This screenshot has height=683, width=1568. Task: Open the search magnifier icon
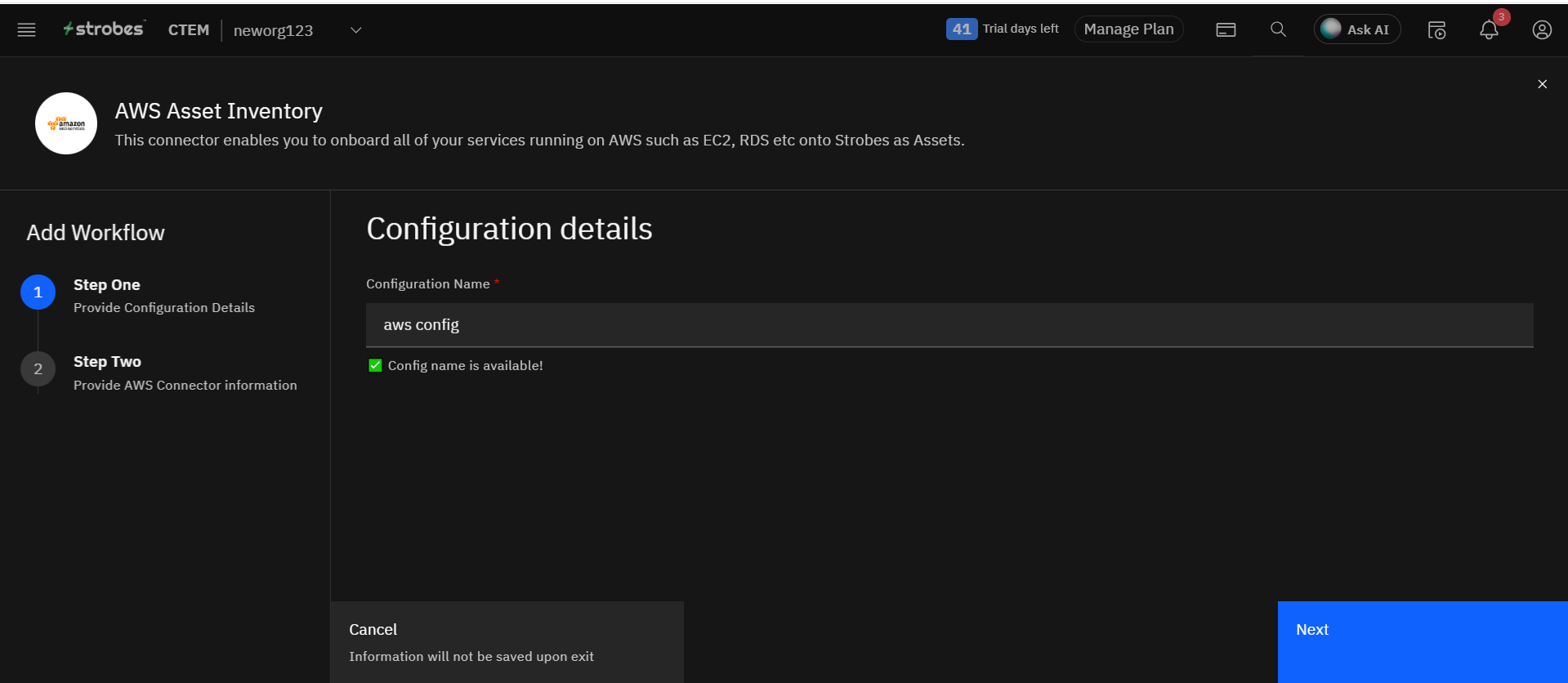point(1278,30)
